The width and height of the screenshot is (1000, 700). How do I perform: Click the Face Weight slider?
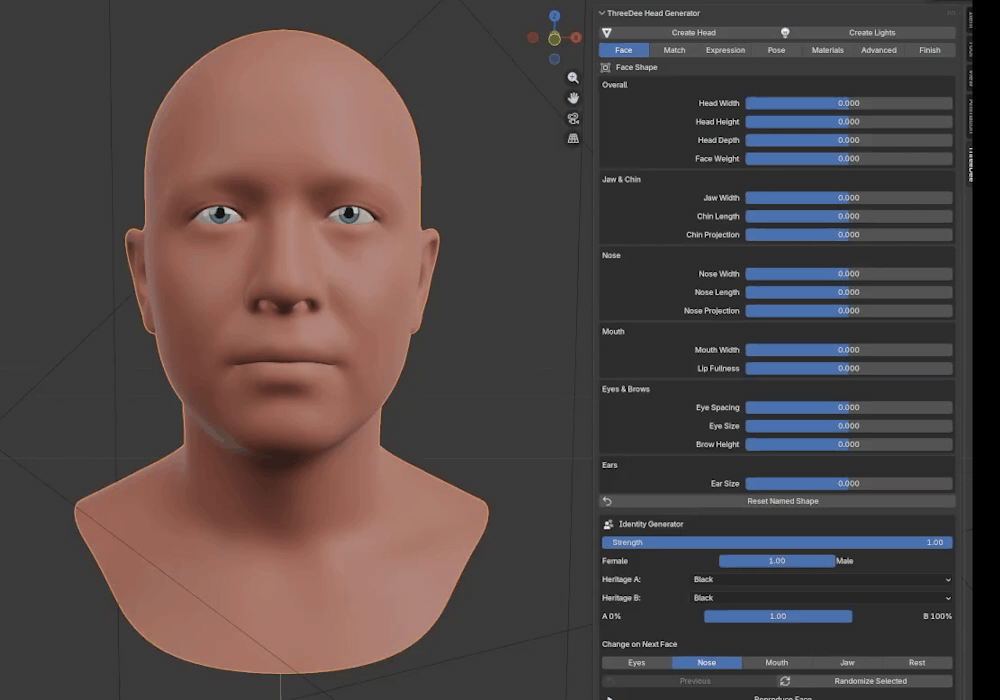849,159
